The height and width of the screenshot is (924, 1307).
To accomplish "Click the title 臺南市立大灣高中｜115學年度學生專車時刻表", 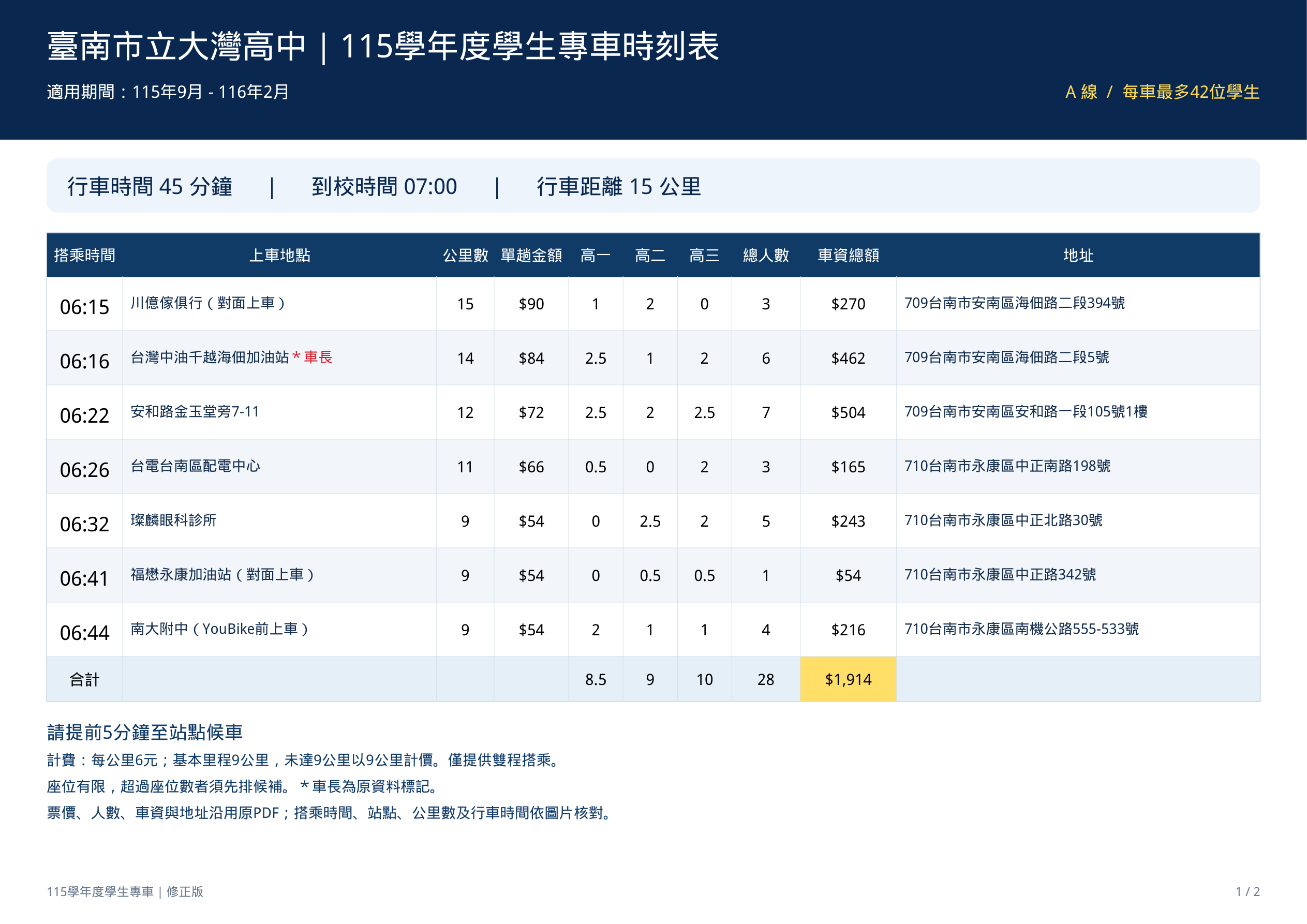I will 383,46.
